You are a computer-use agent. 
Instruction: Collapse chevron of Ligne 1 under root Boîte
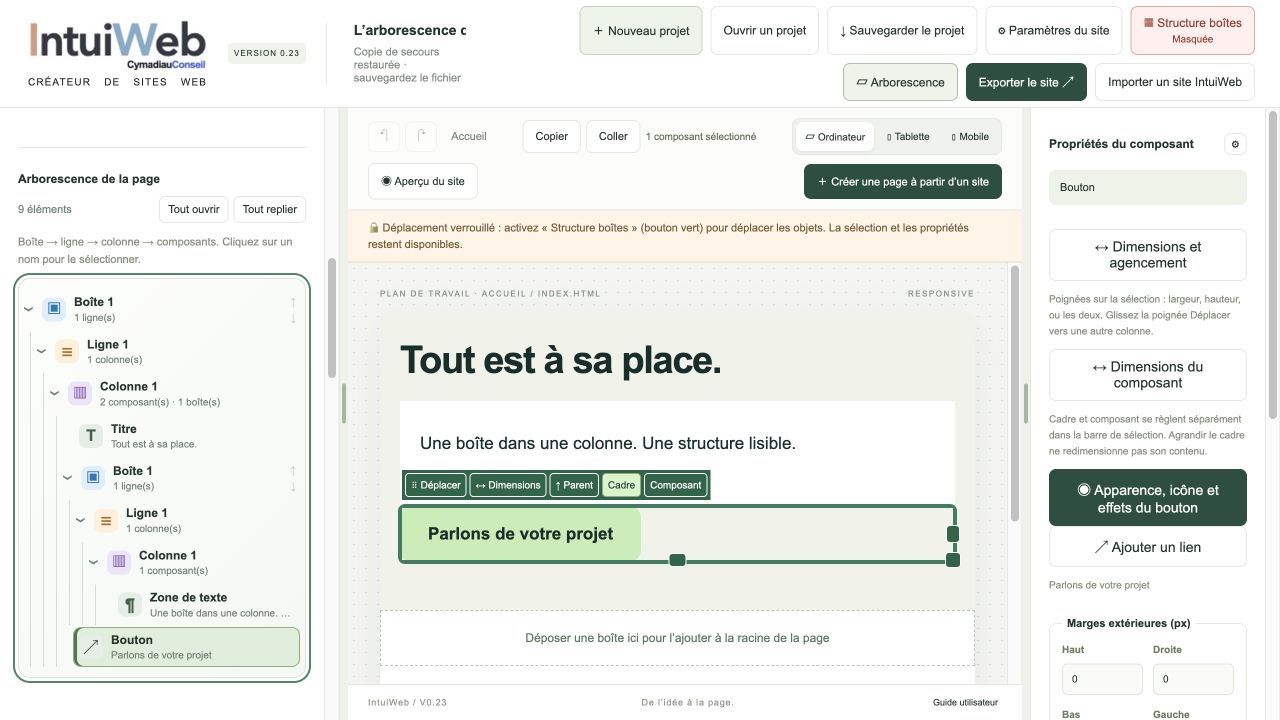tap(41, 351)
